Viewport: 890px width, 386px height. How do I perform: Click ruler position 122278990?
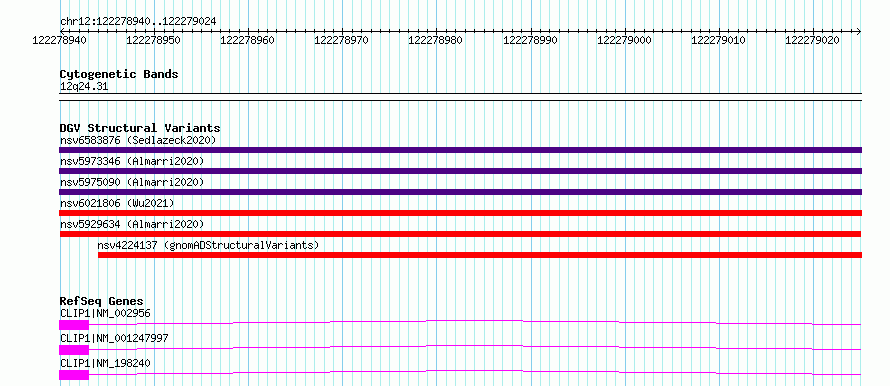tap(530, 40)
